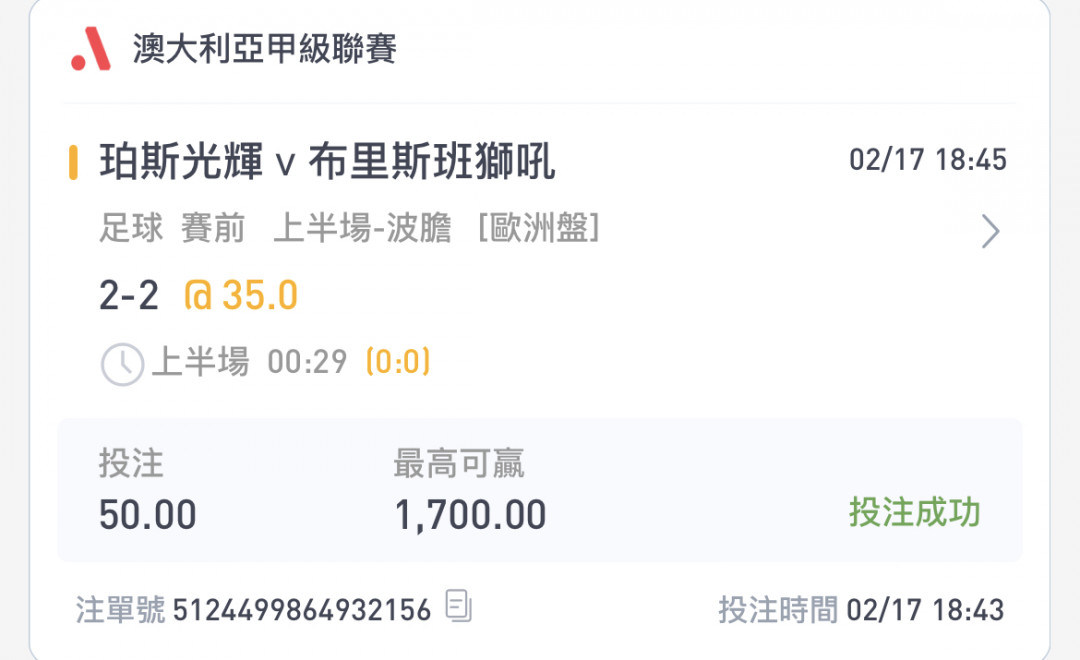Click the live score (0:0)
The width and height of the screenshot is (1080, 660).
[398, 362]
